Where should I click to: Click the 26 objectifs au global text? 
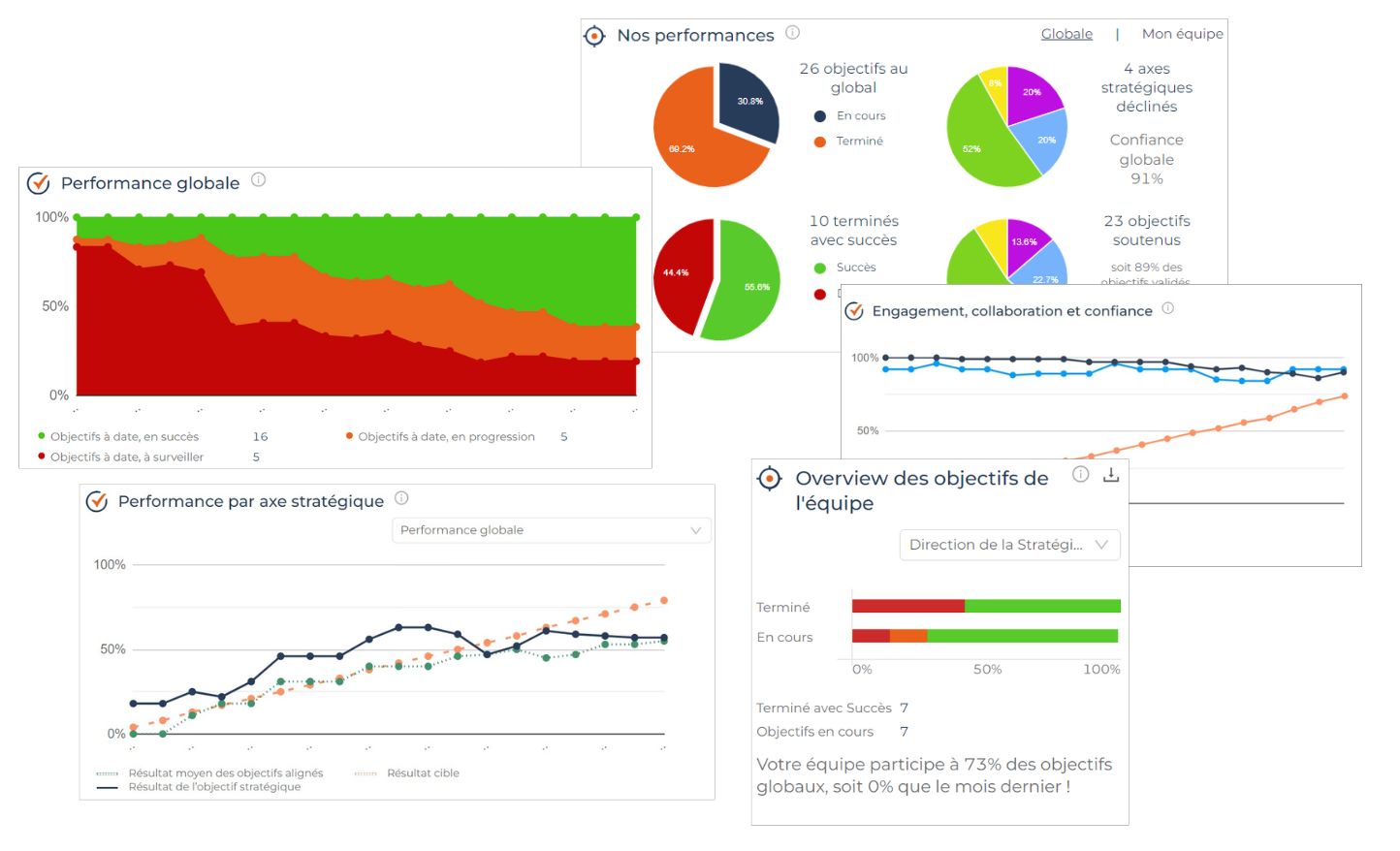click(x=853, y=79)
